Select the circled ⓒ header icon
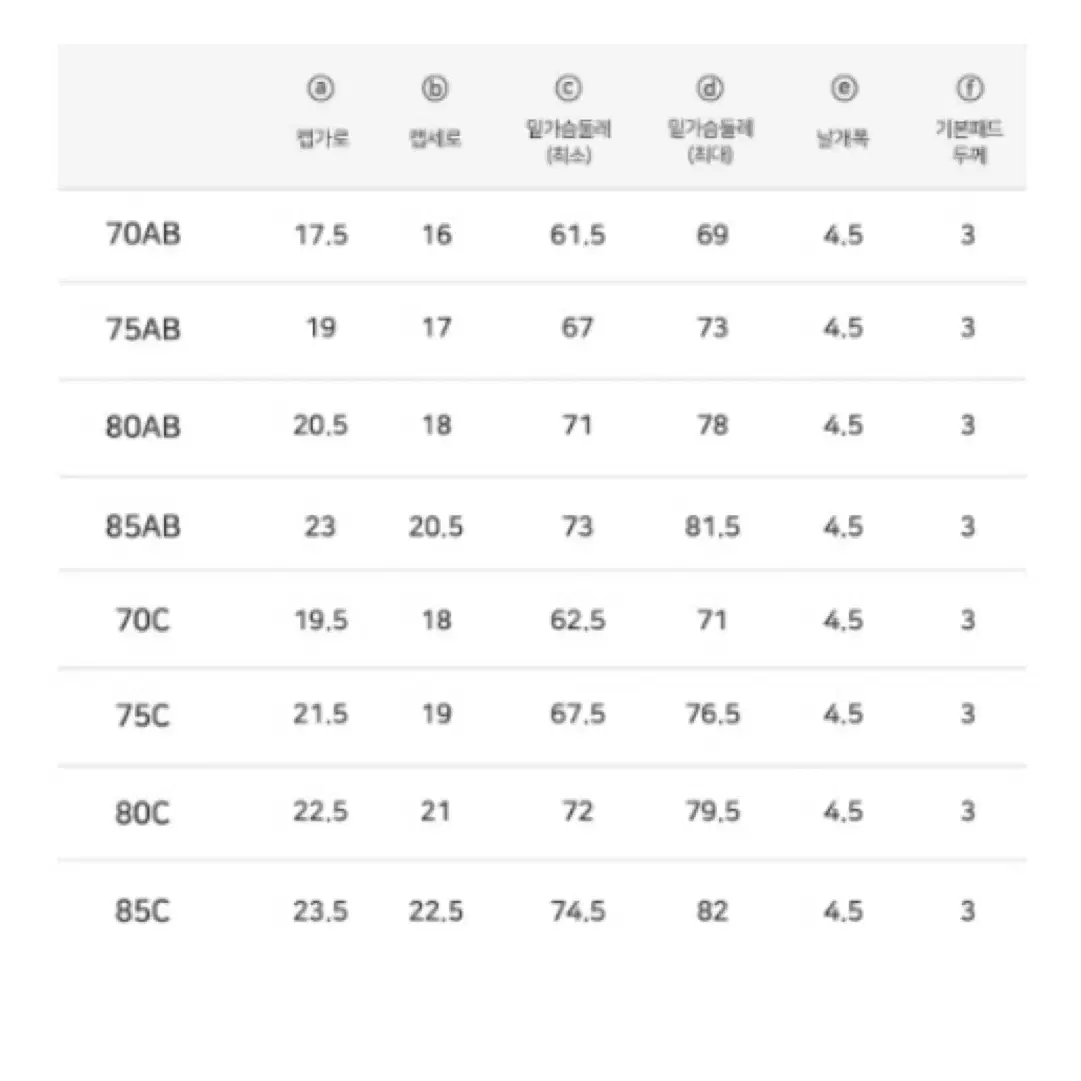The image size is (1081, 1081). tap(569, 88)
